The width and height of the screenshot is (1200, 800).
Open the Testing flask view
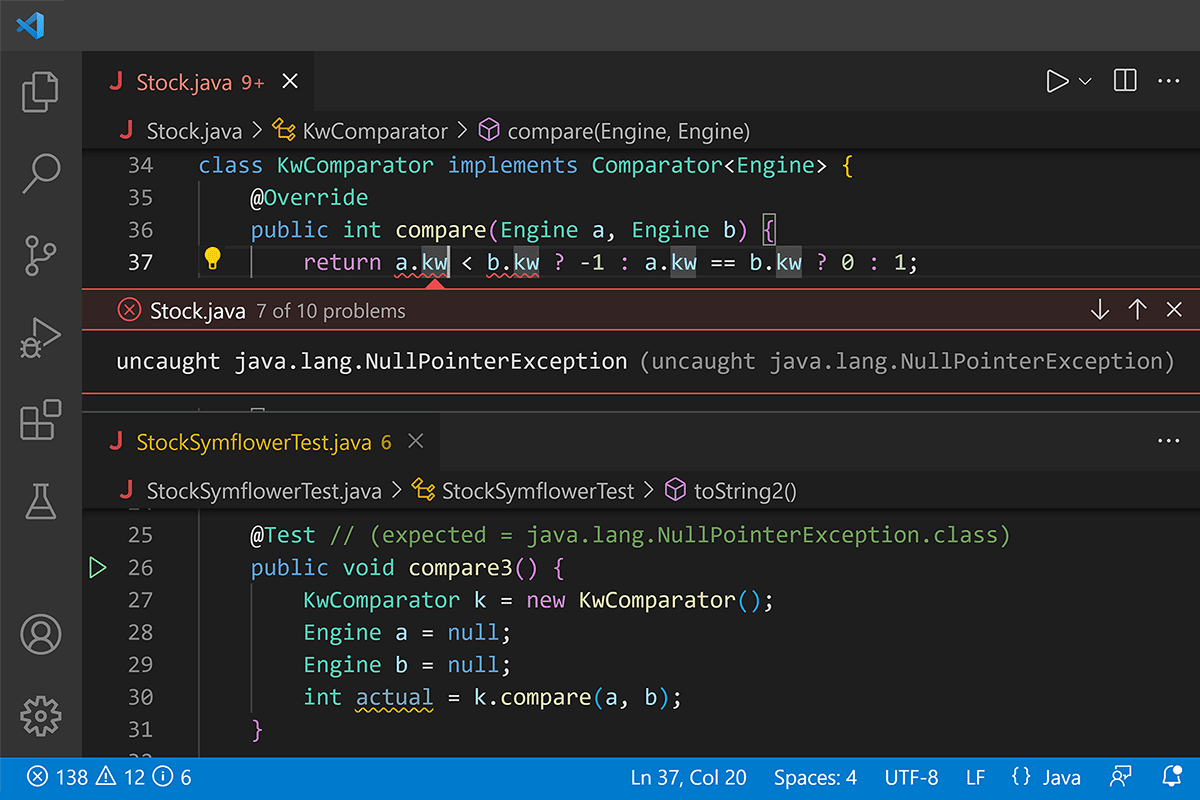41,501
